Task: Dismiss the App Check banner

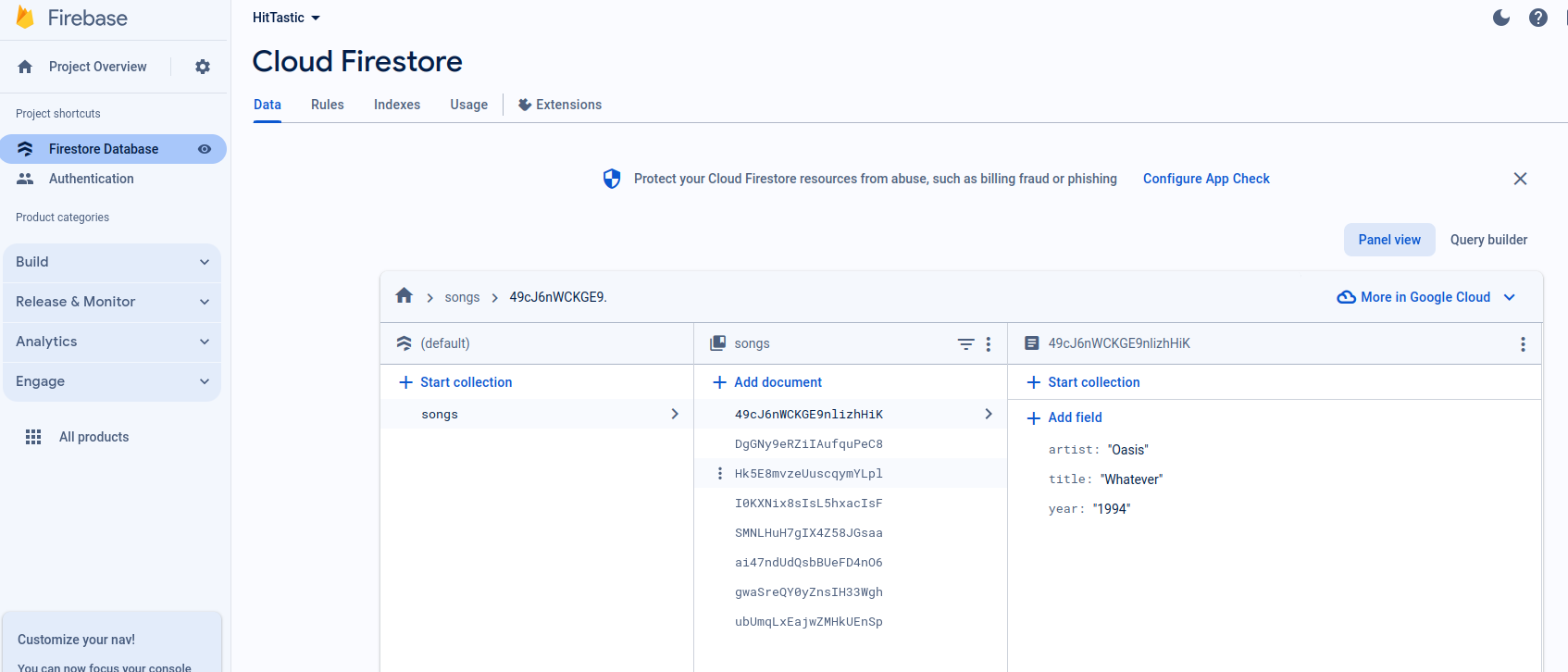Action: click(1520, 179)
